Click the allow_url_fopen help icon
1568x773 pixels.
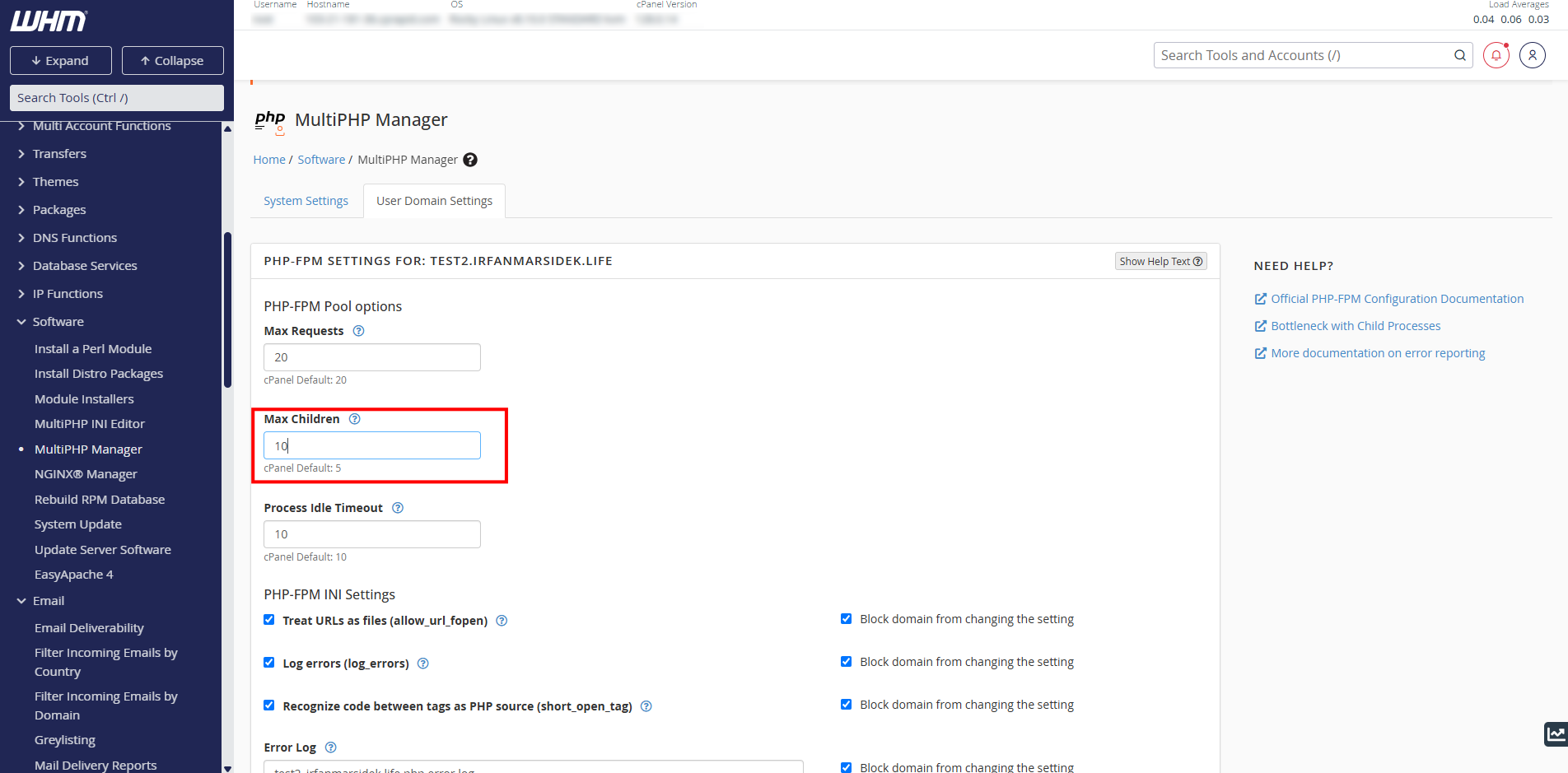[x=502, y=621]
